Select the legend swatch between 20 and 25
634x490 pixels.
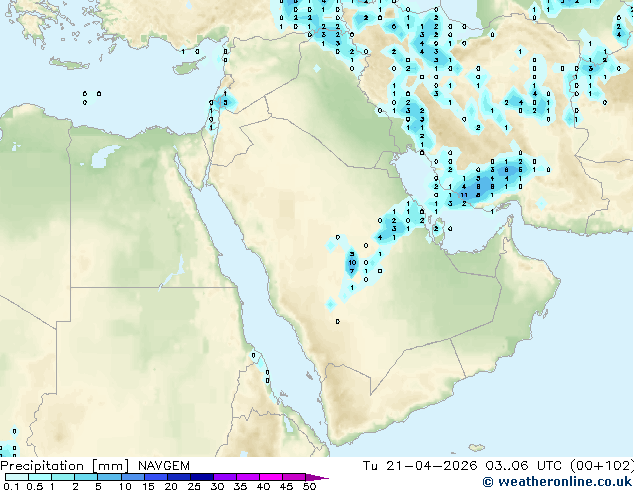click(x=179, y=477)
